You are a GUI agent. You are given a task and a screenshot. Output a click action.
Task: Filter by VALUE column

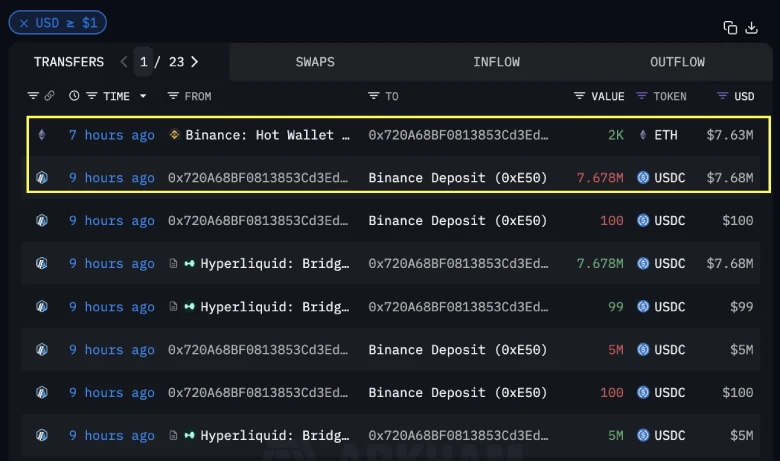pyautogui.click(x=579, y=95)
